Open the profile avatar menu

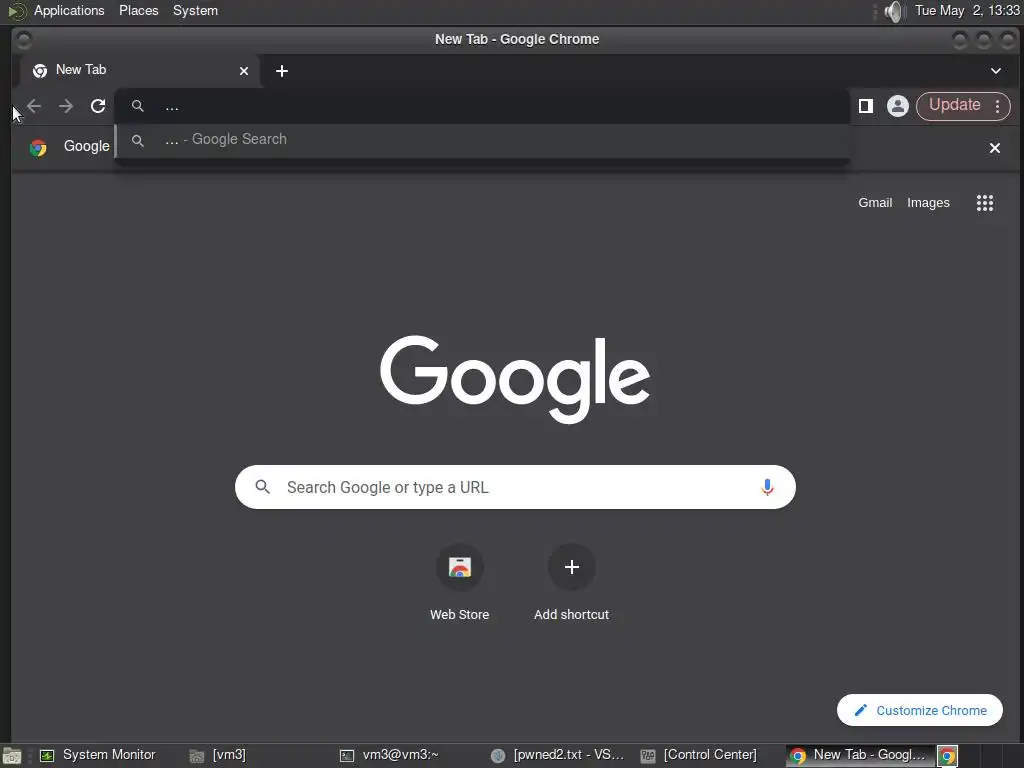[x=897, y=106]
